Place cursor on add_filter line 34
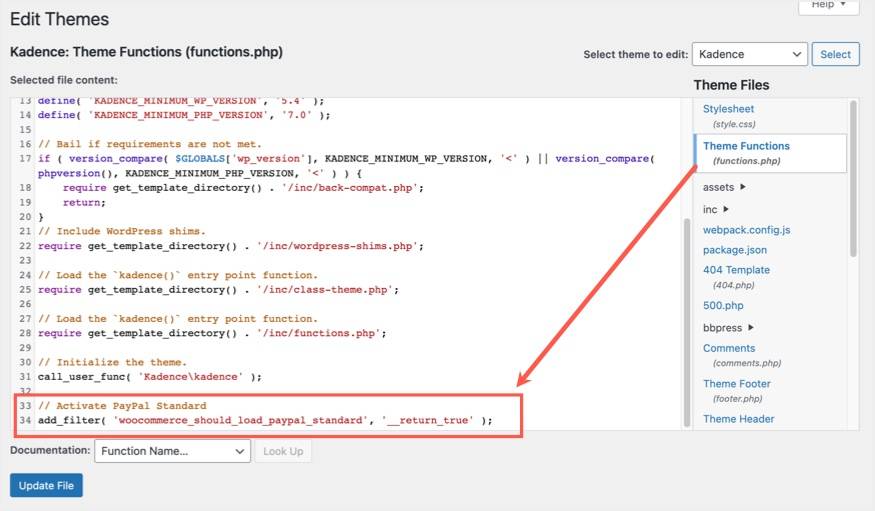 [x=265, y=420]
